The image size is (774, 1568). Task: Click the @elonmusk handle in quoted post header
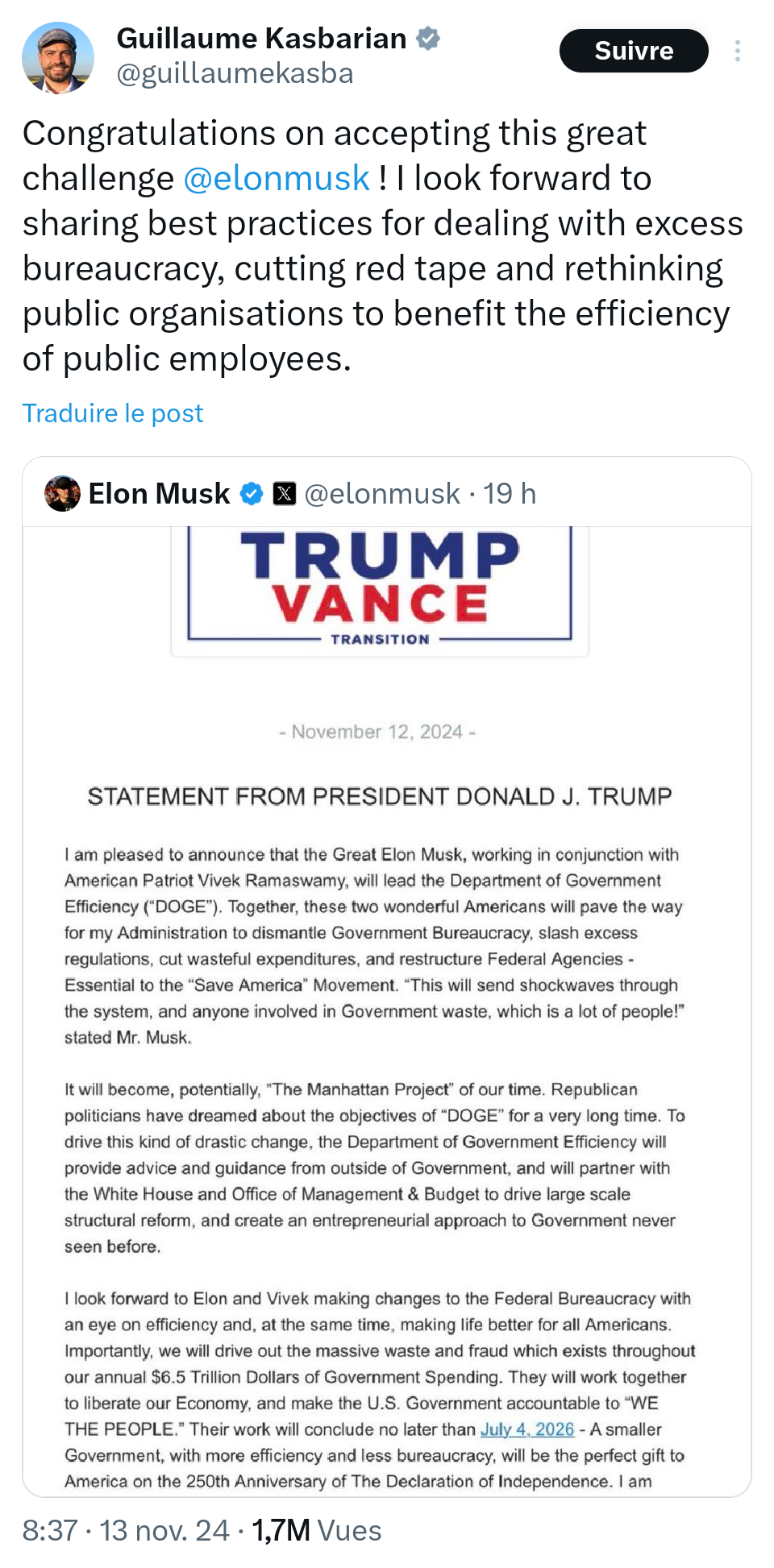coord(382,494)
